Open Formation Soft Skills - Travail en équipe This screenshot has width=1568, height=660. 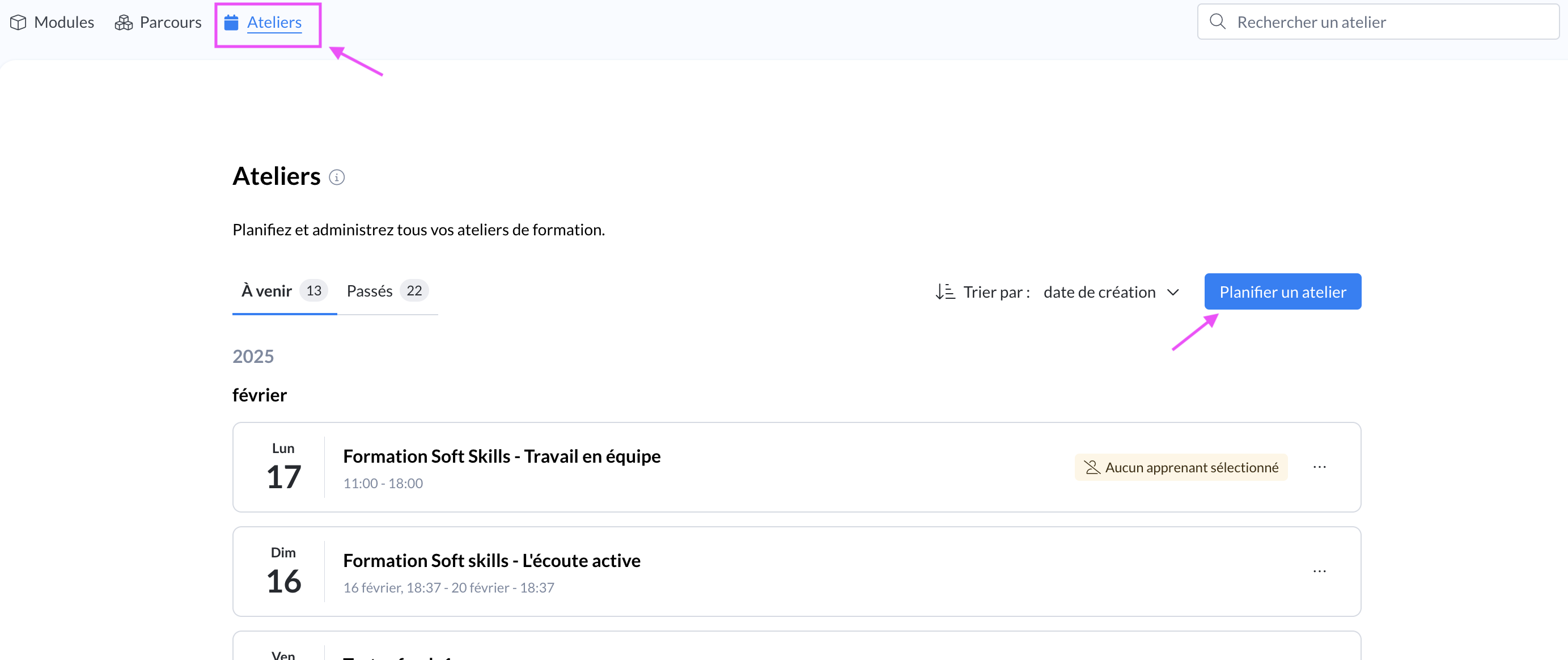coord(502,456)
